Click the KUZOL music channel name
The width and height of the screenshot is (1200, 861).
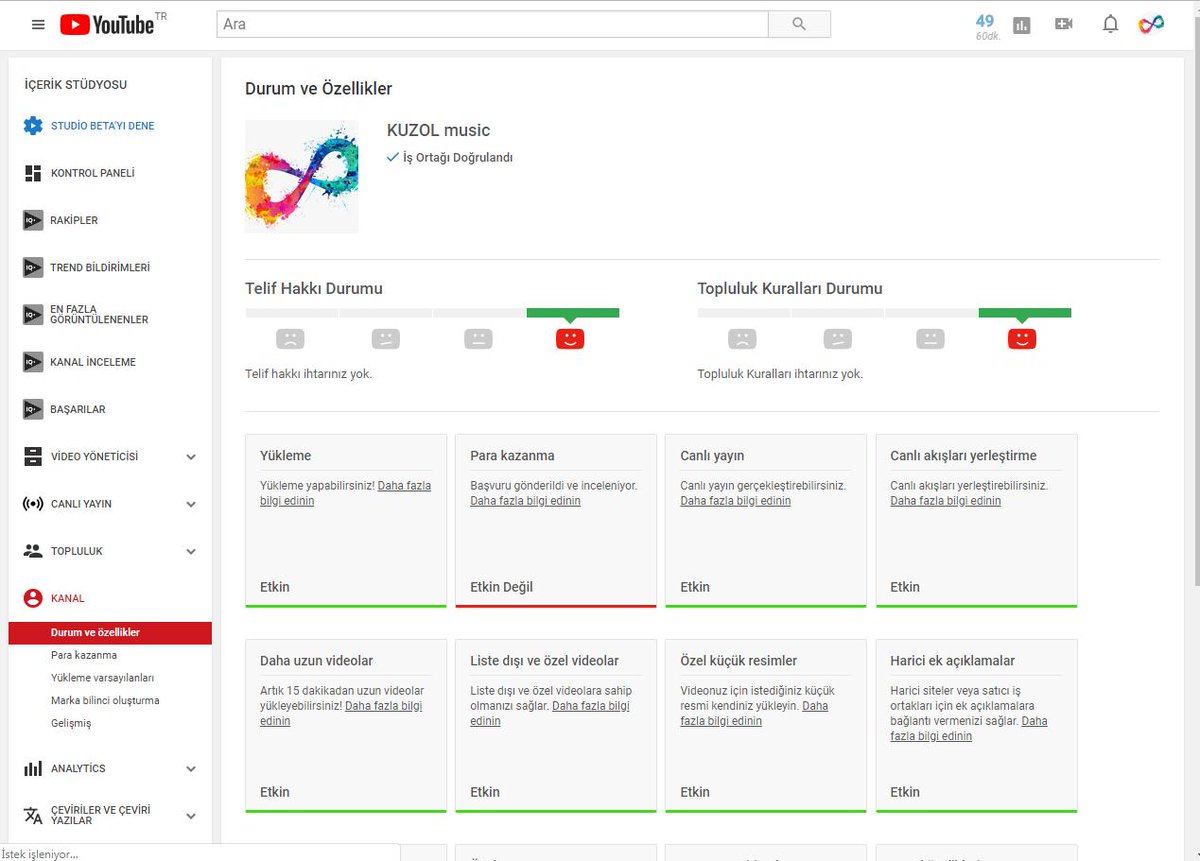point(438,130)
